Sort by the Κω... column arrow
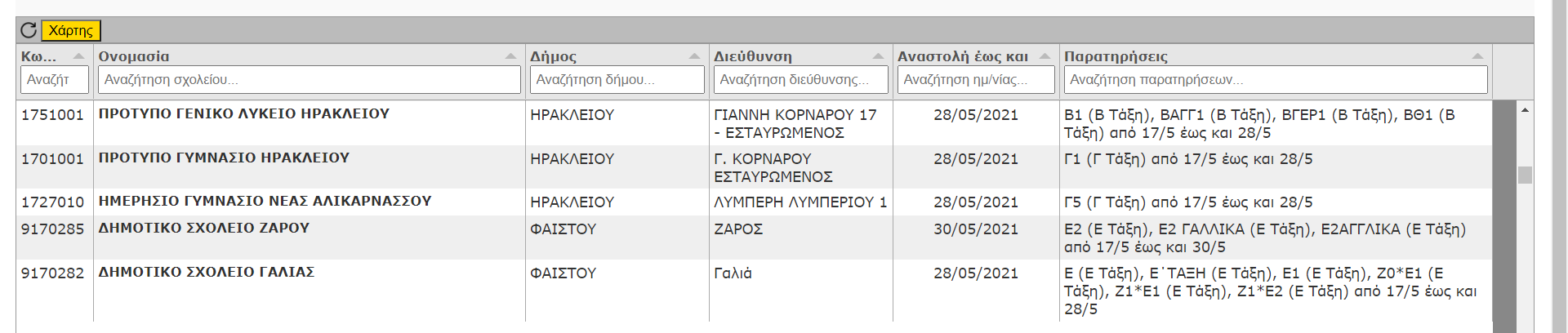Image resolution: width=1568 pixels, height=333 pixels. (x=78, y=56)
